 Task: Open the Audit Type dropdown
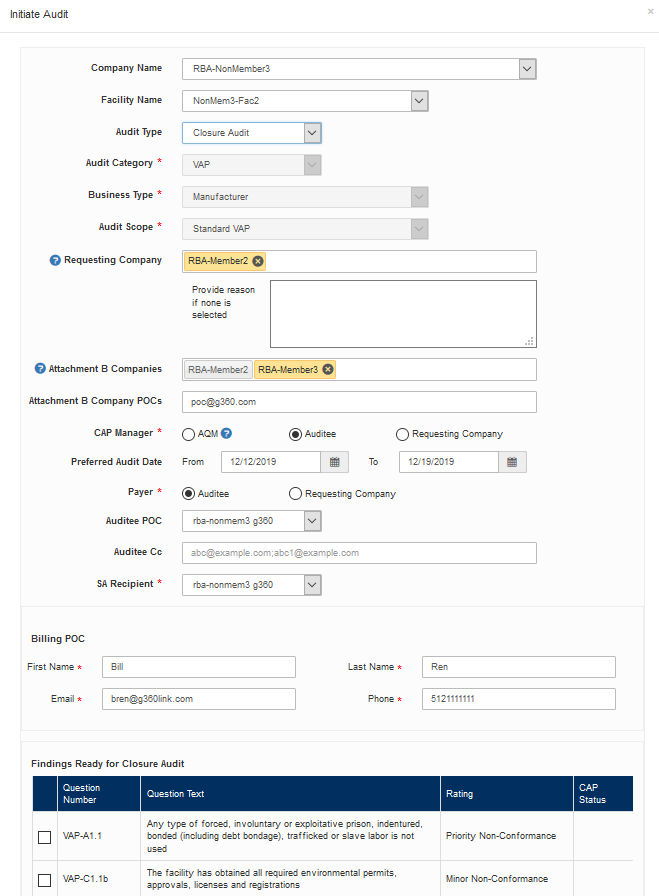click(312, 133)
